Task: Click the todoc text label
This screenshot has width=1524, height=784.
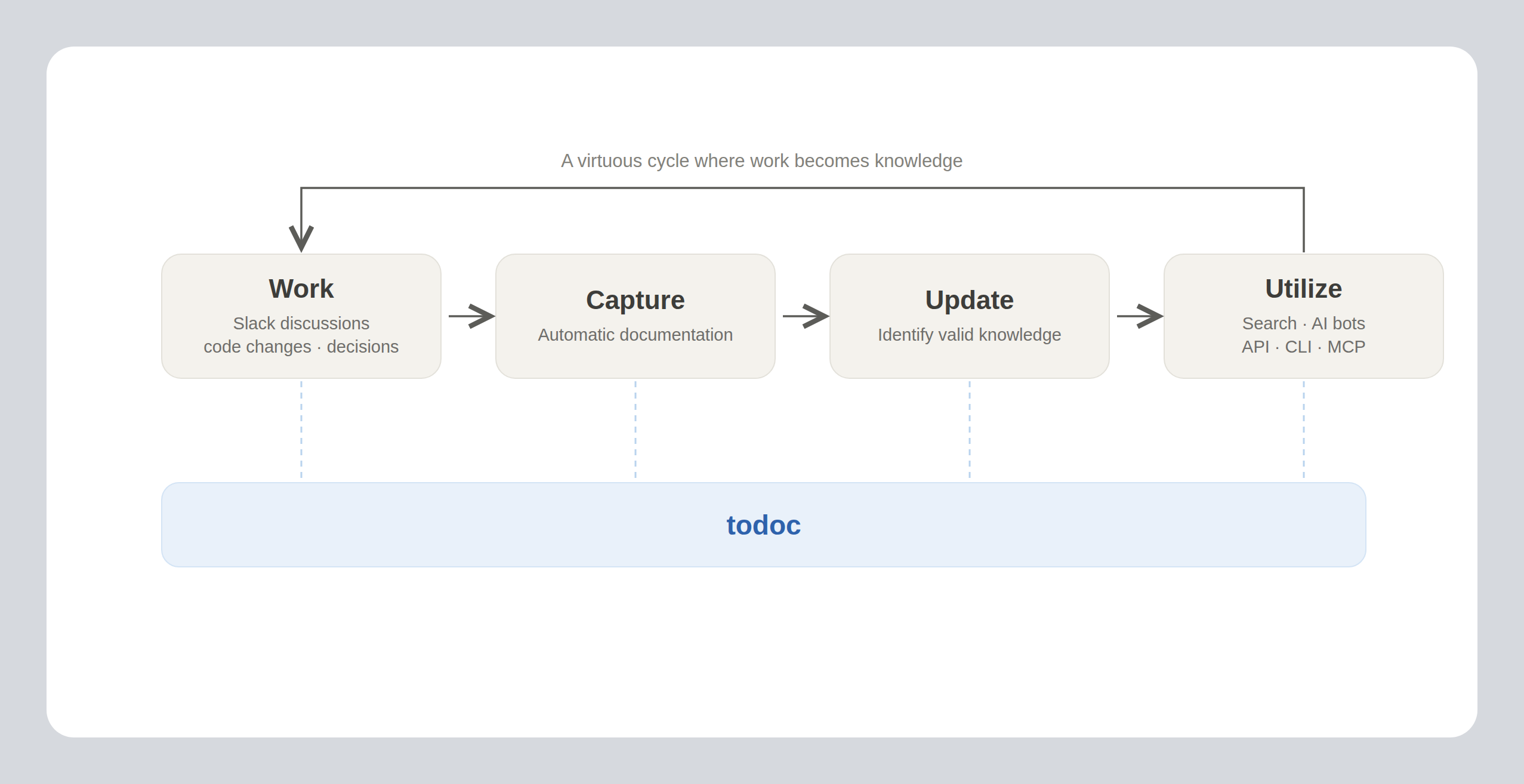Action: pyautogui.click(x=764, y=526)
